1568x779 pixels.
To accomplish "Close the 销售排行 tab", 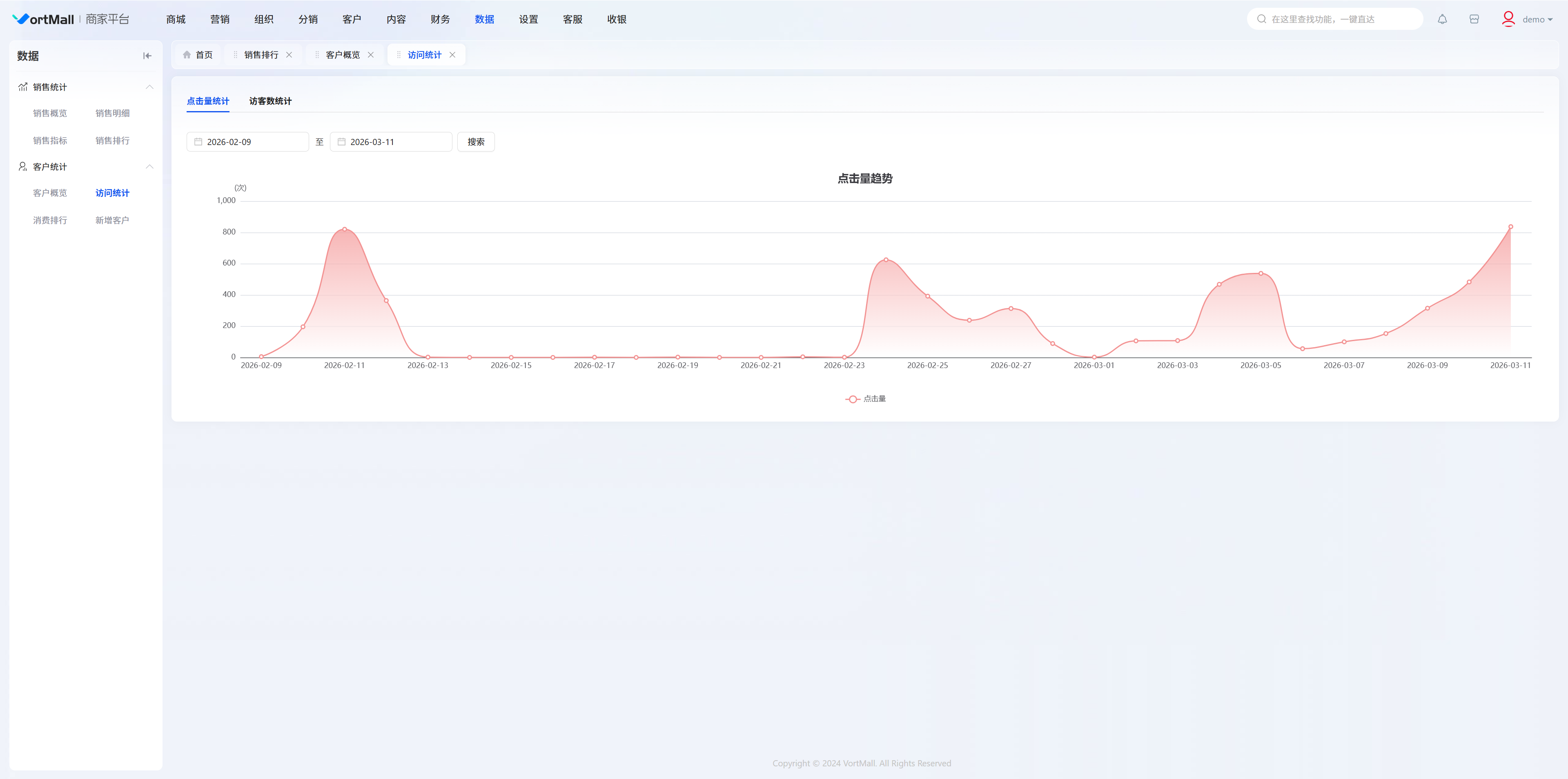I will (289, 55).
